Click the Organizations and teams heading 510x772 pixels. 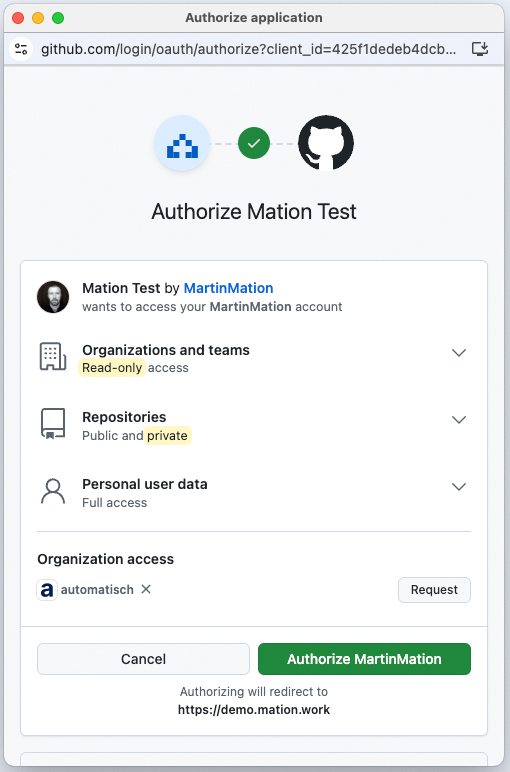pyautogui.click(x=166, y=350)
